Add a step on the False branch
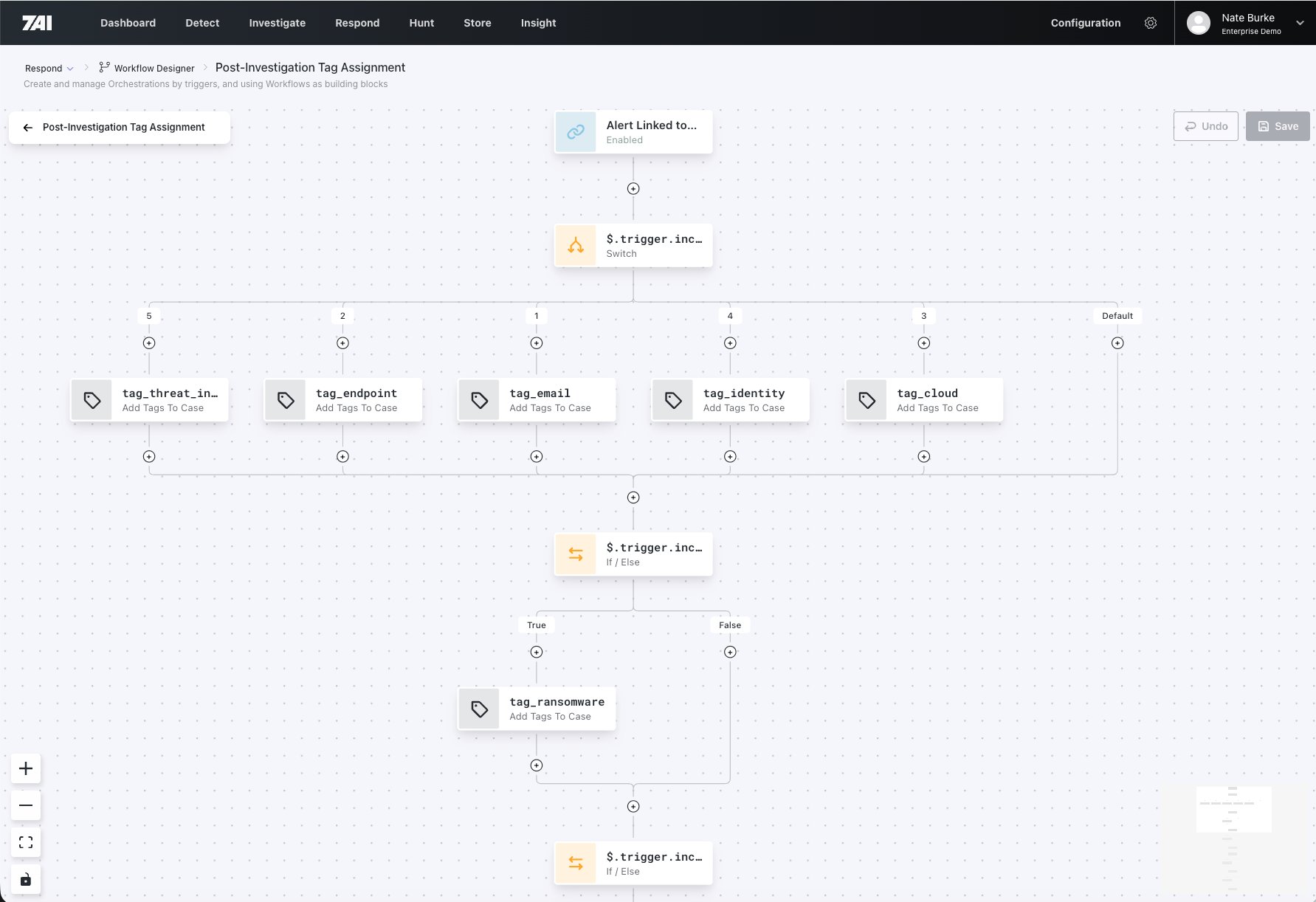 point(730,653)
